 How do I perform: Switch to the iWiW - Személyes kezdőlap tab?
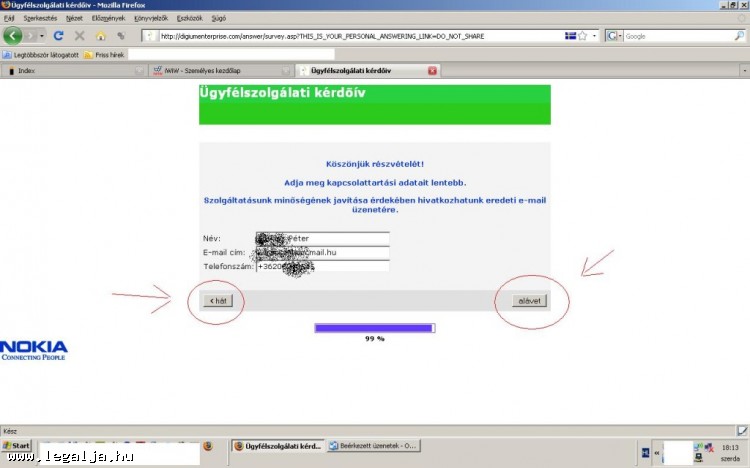(220, 71)
